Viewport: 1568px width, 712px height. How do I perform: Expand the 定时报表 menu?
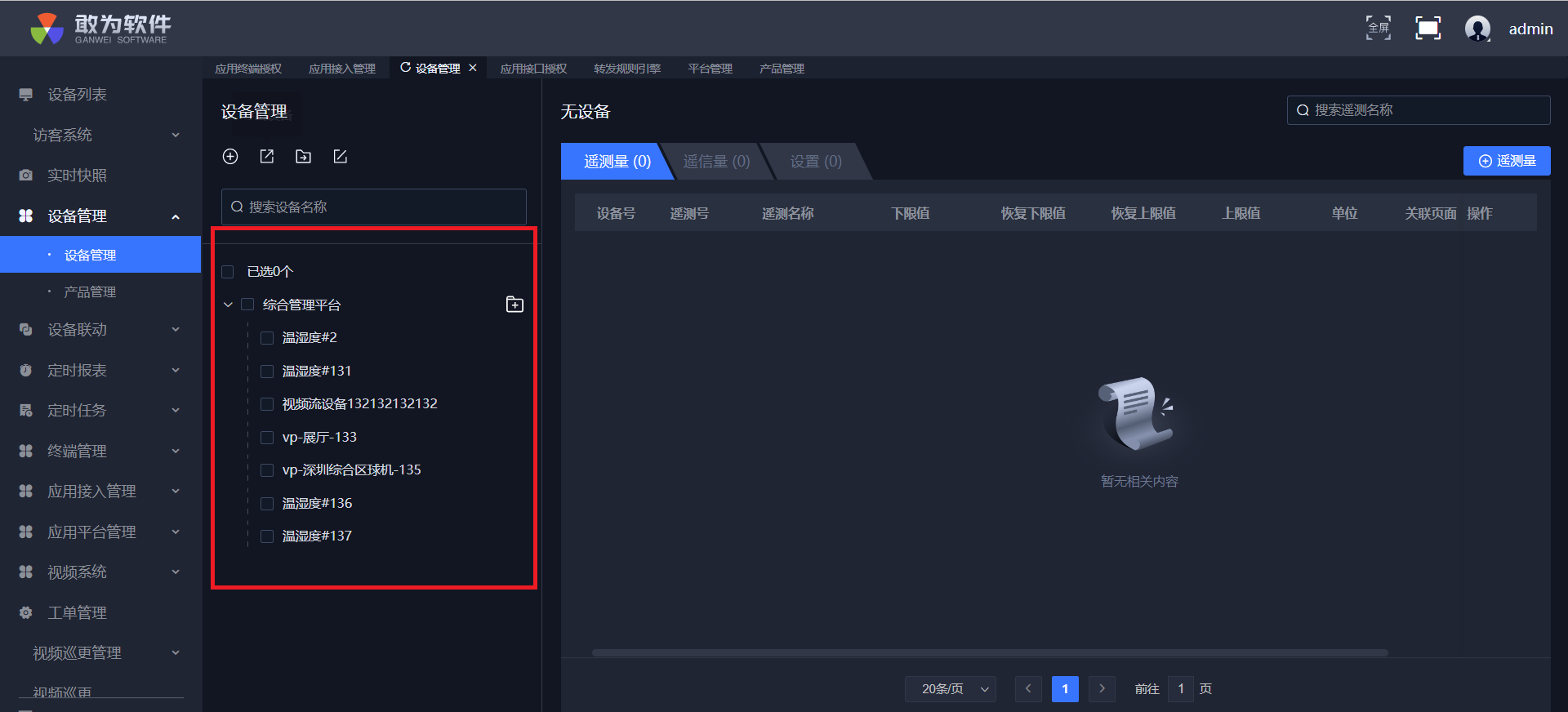pos(176,371)
